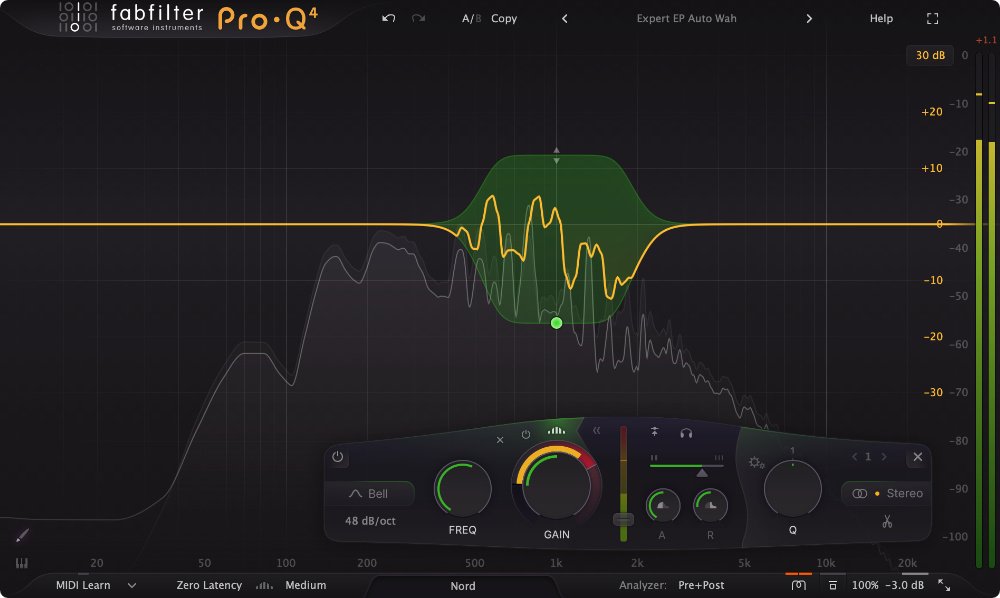Open the MIDI Learn dropdown chevron

(131, 585)
